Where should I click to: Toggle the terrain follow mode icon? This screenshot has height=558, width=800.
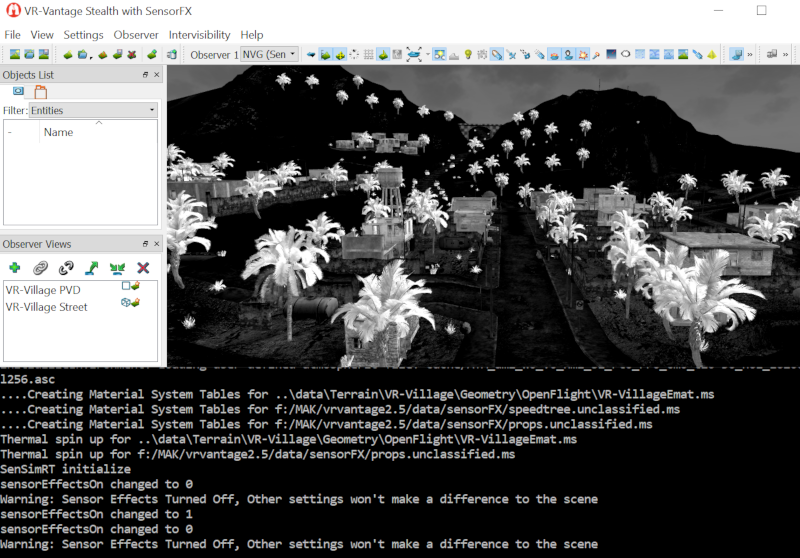[325, 54]
